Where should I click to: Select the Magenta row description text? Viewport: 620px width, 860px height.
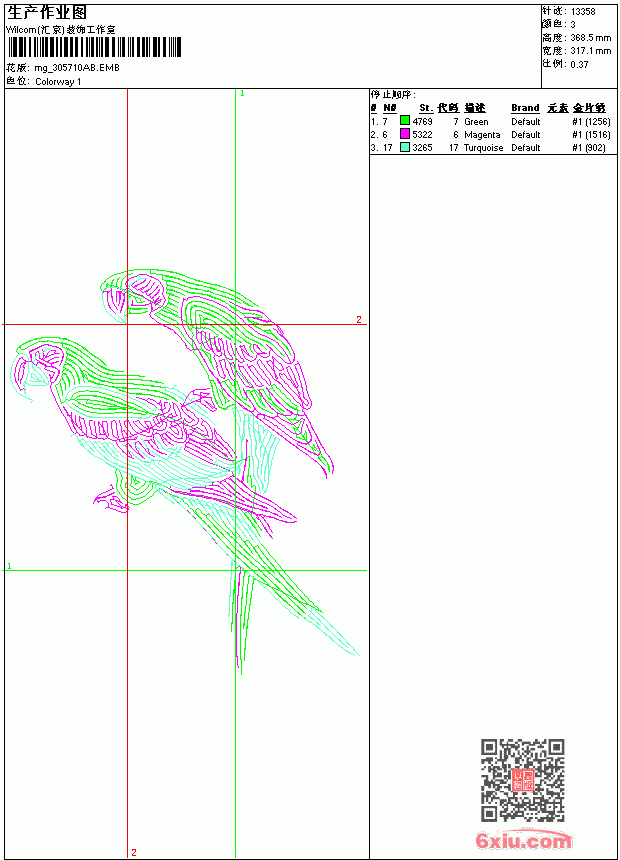482,135
